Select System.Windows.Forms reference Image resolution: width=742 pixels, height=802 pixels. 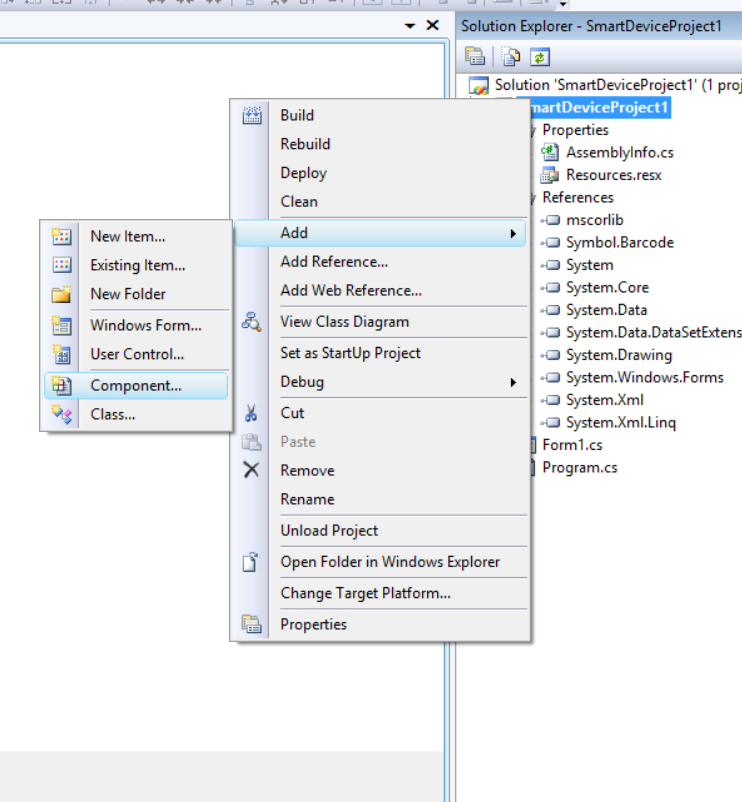pyautogui.click(x=645, y=377)
